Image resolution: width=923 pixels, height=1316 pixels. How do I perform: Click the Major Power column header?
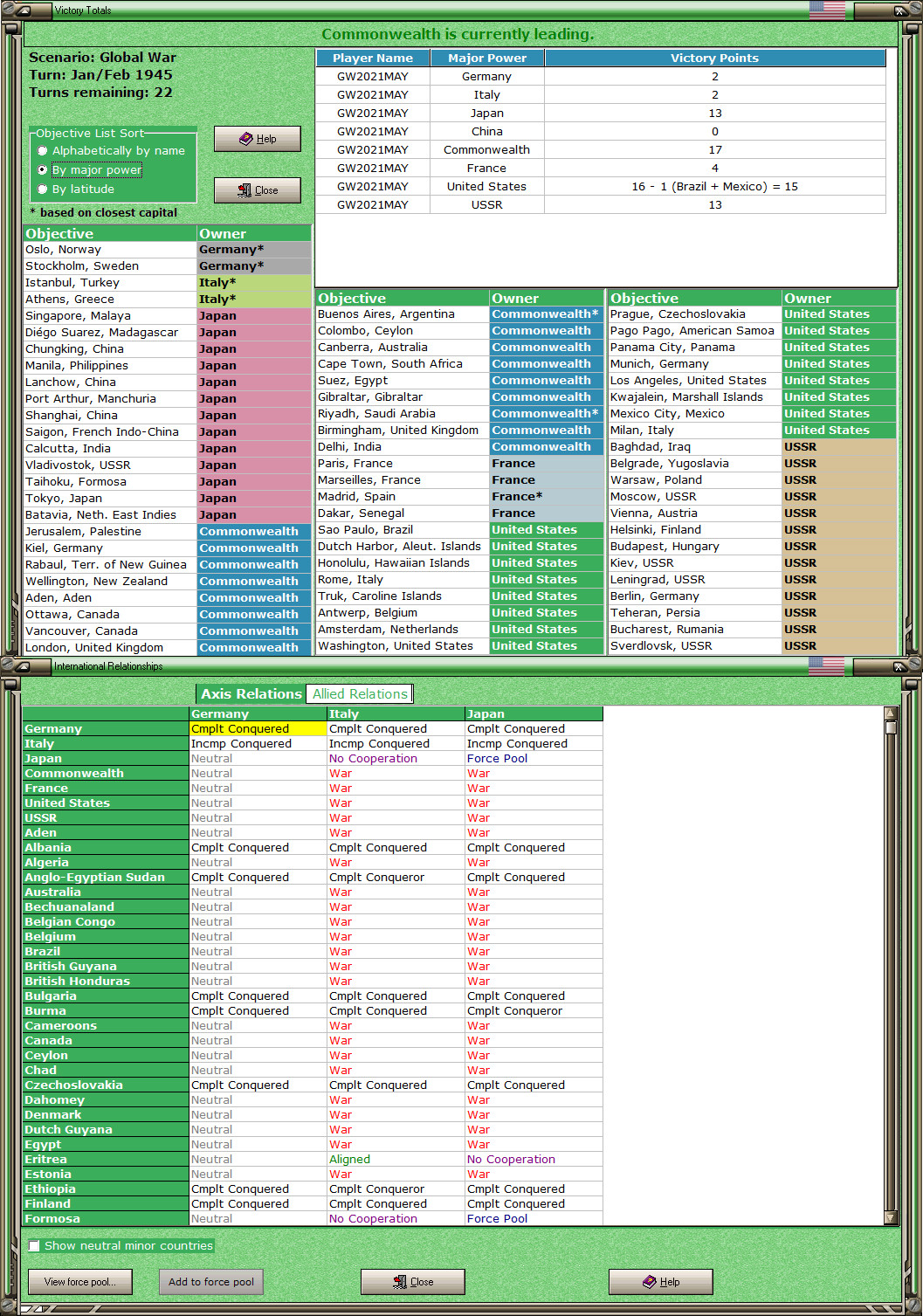coord(487,58)
